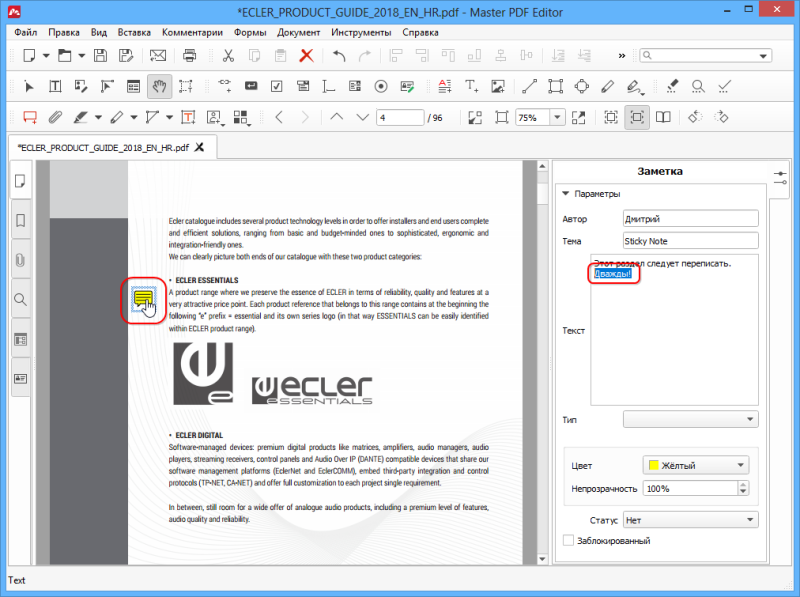The image size is (800, 597).
Task: Close the ECLER_PRODUCT_GUIDE tab
Action: (199, 147)
